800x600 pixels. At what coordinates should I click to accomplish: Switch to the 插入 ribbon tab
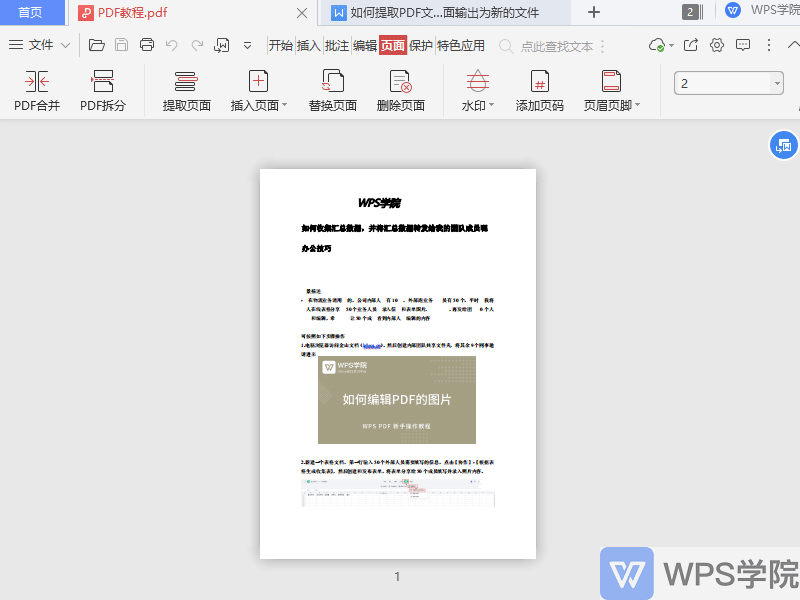click(308, 45)
